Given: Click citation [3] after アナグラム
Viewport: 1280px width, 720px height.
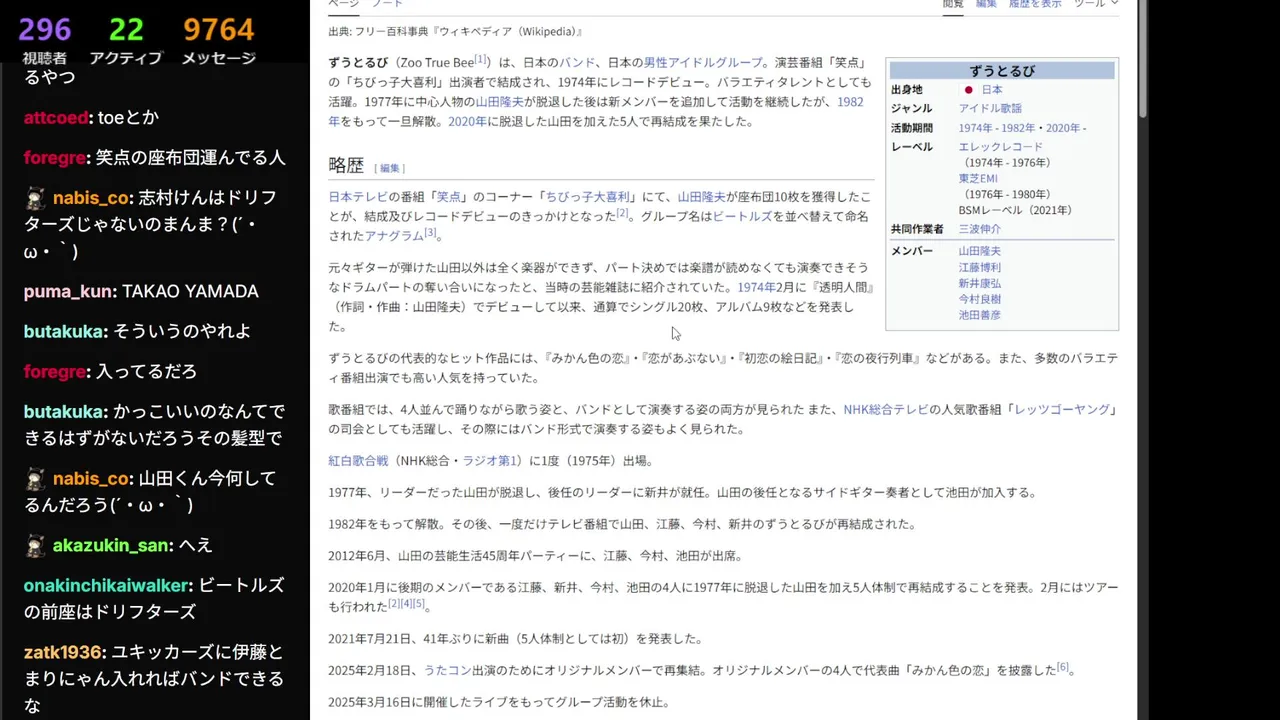Looking at the screenshot, I should 430,233.
